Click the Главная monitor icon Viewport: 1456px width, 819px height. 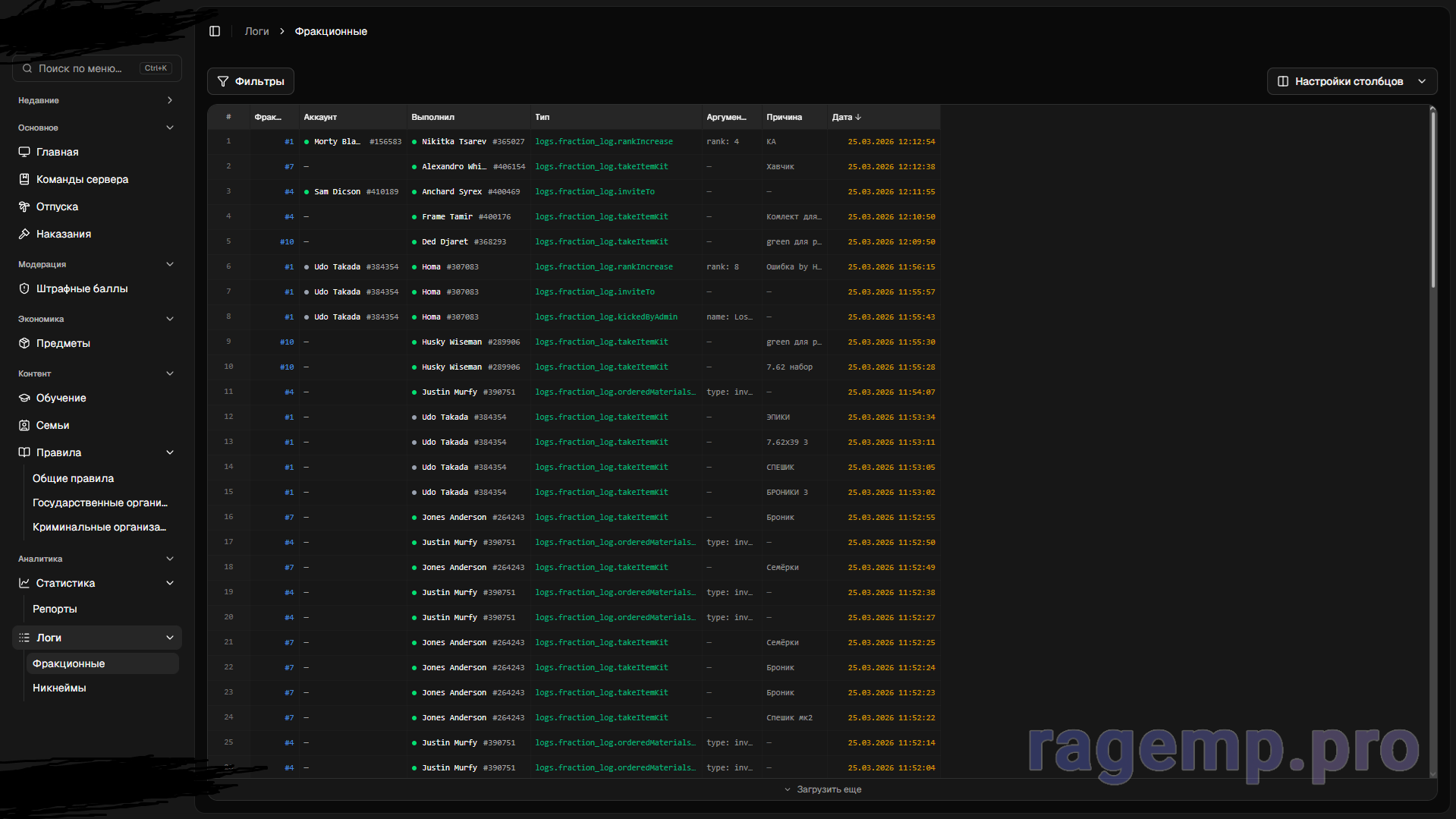(x=24, y=152)
